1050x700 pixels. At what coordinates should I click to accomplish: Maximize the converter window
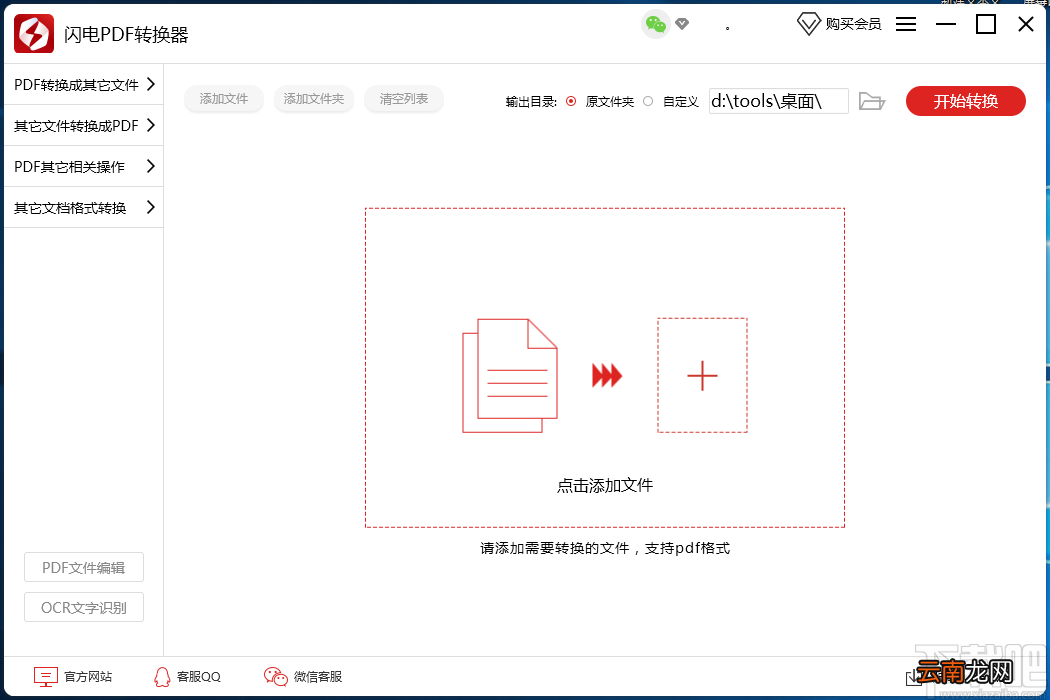(986, 24)
